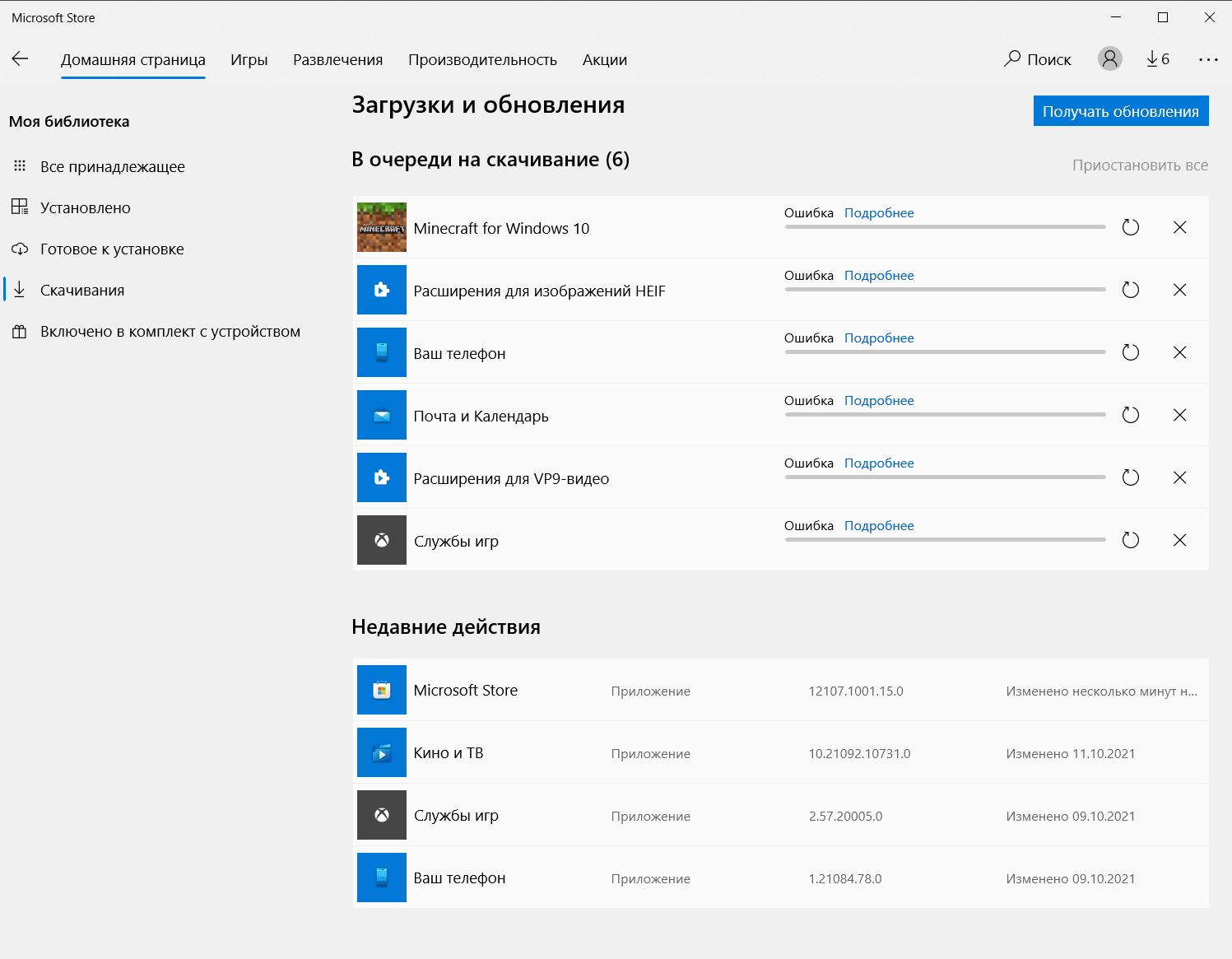The height and width of the screenshot is (959, 1232).
Task: Click Кино и ТВ tile icon
Action: pos(382,752)
